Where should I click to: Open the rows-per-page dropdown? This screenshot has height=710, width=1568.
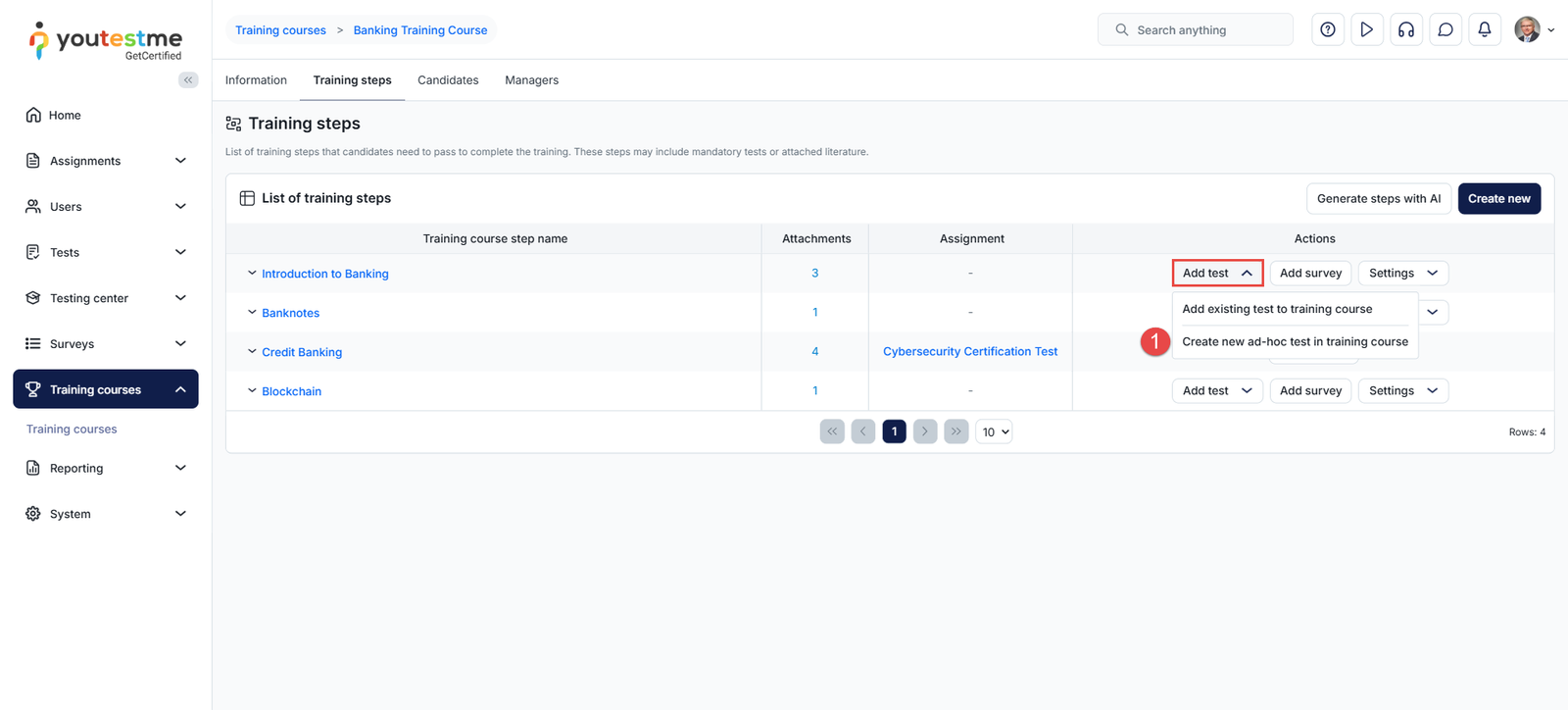tap(994, 431)
